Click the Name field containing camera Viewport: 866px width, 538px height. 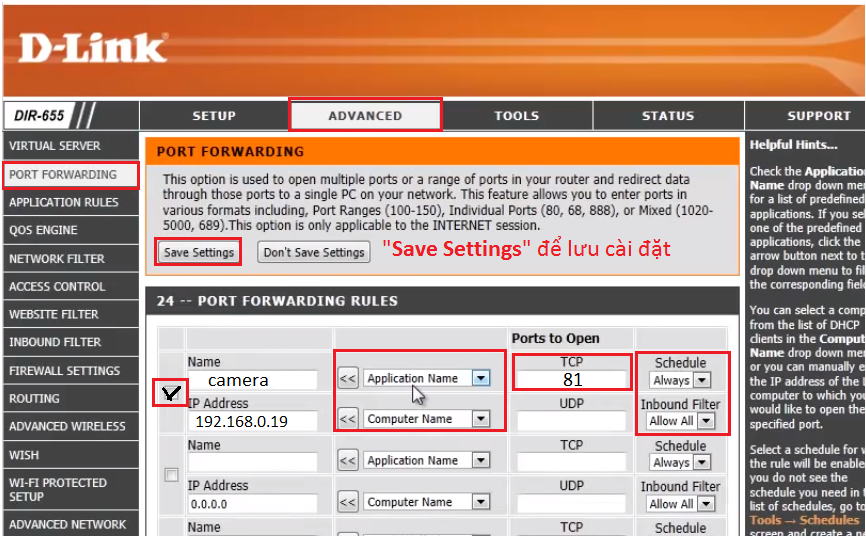(252, 380)
